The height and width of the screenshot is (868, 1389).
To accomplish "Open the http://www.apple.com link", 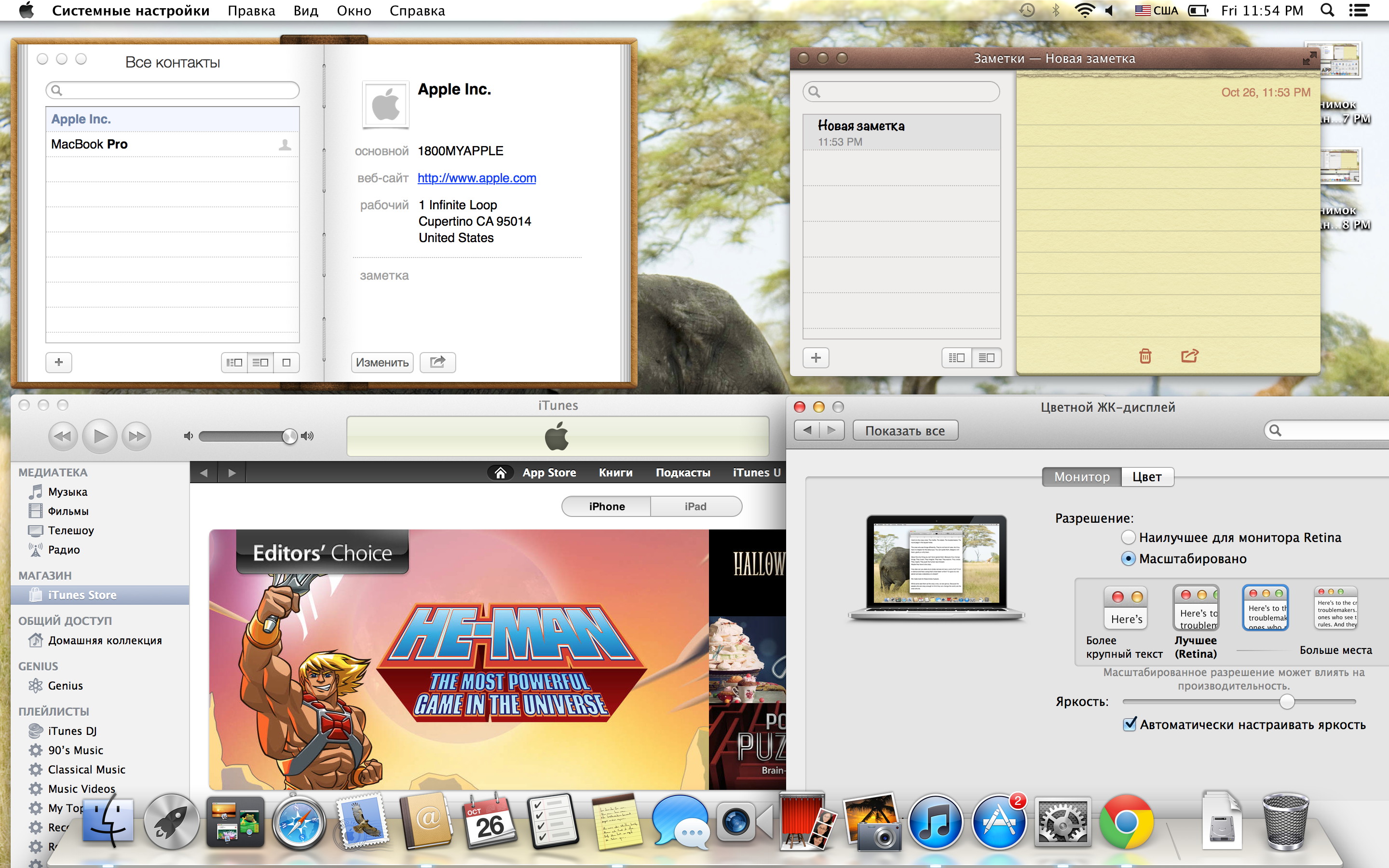I will [477, 178].
